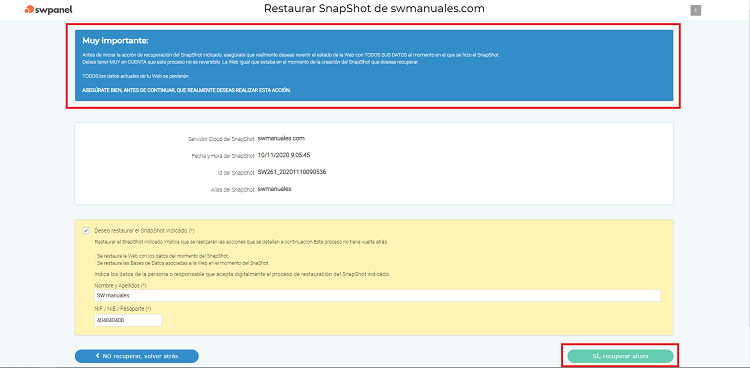The image size is (750, 368).
Task: Click the 'Alias del SnapShot' label
Action: (232, 190)
